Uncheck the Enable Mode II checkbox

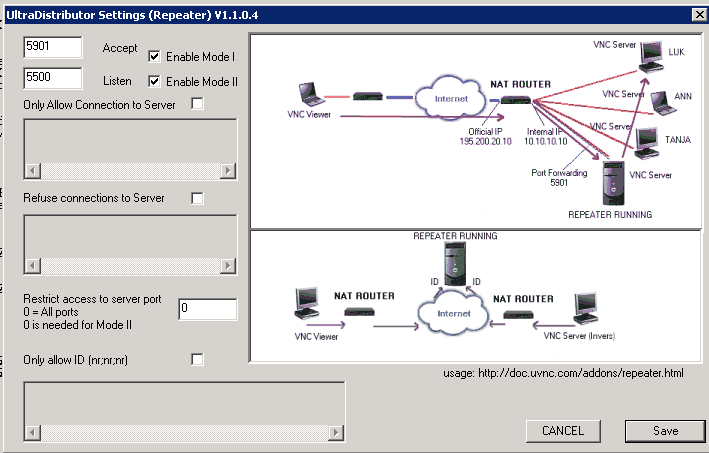[x=155, y=81]
